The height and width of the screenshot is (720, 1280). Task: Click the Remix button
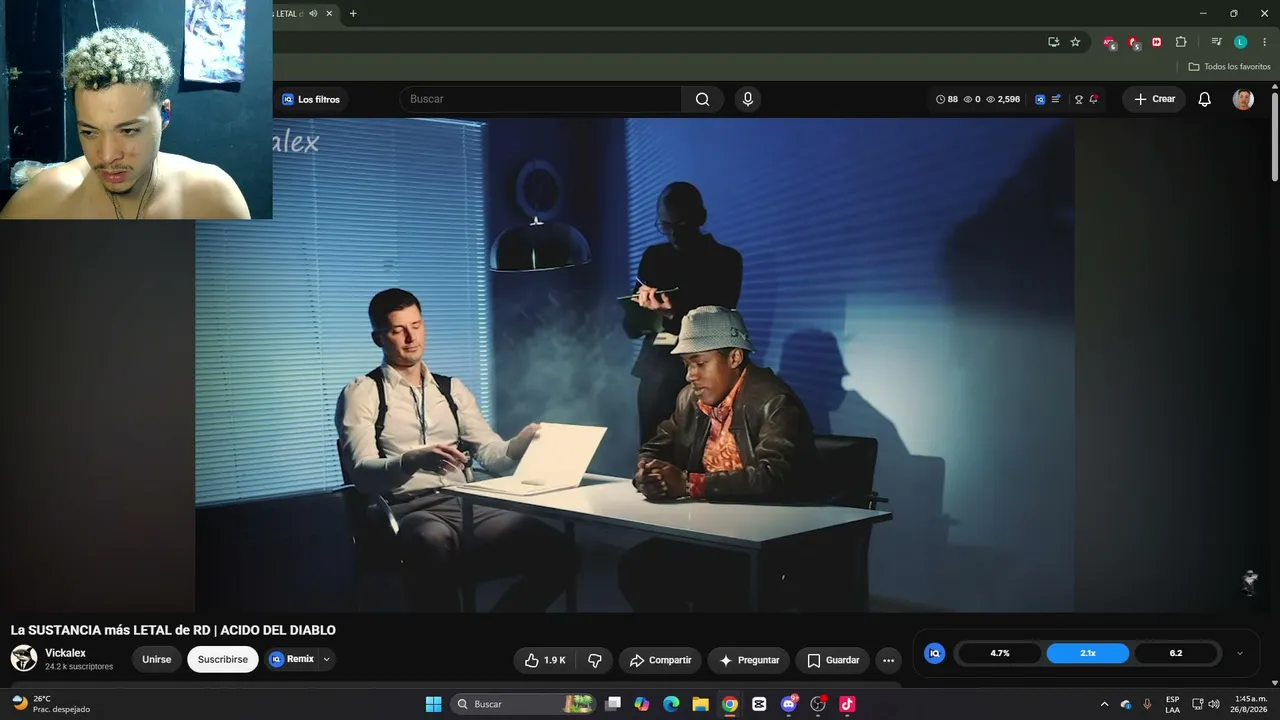point(291,659)
